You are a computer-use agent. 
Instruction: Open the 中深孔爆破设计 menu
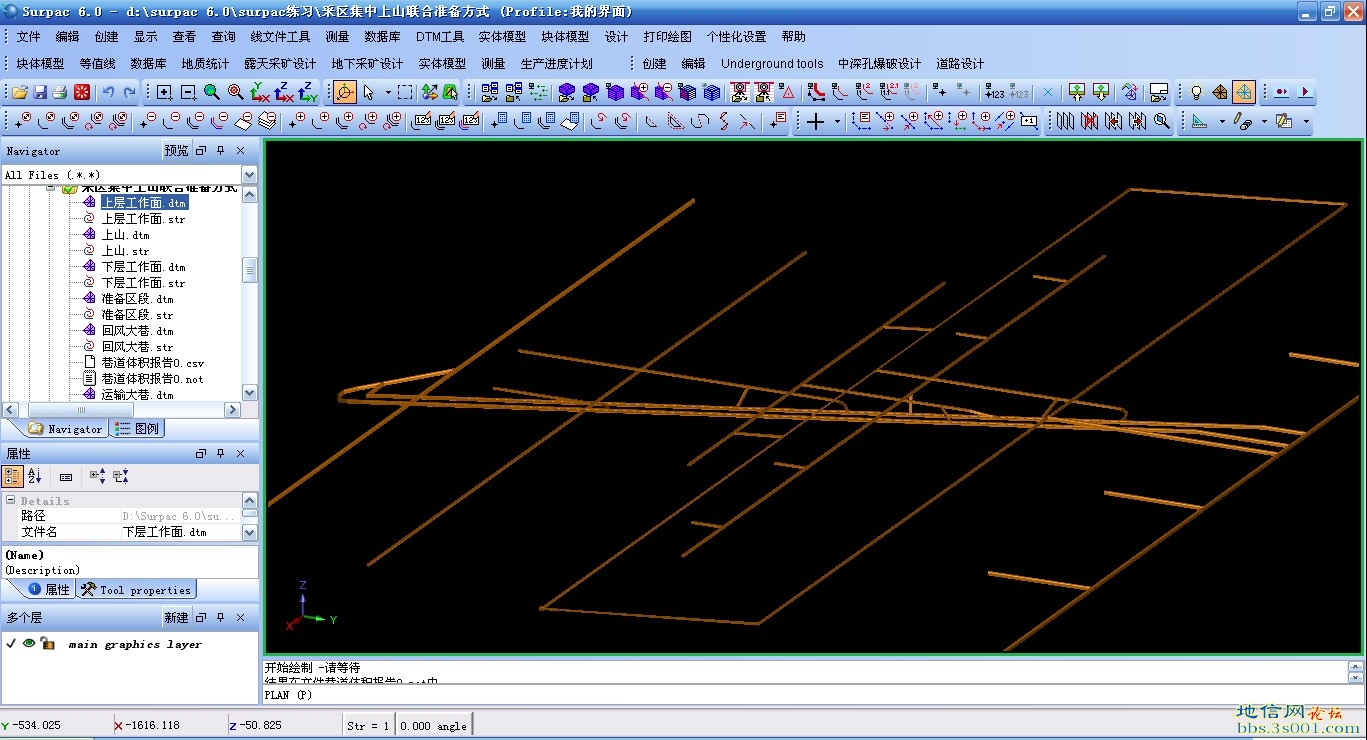click(x=880, y=63)
